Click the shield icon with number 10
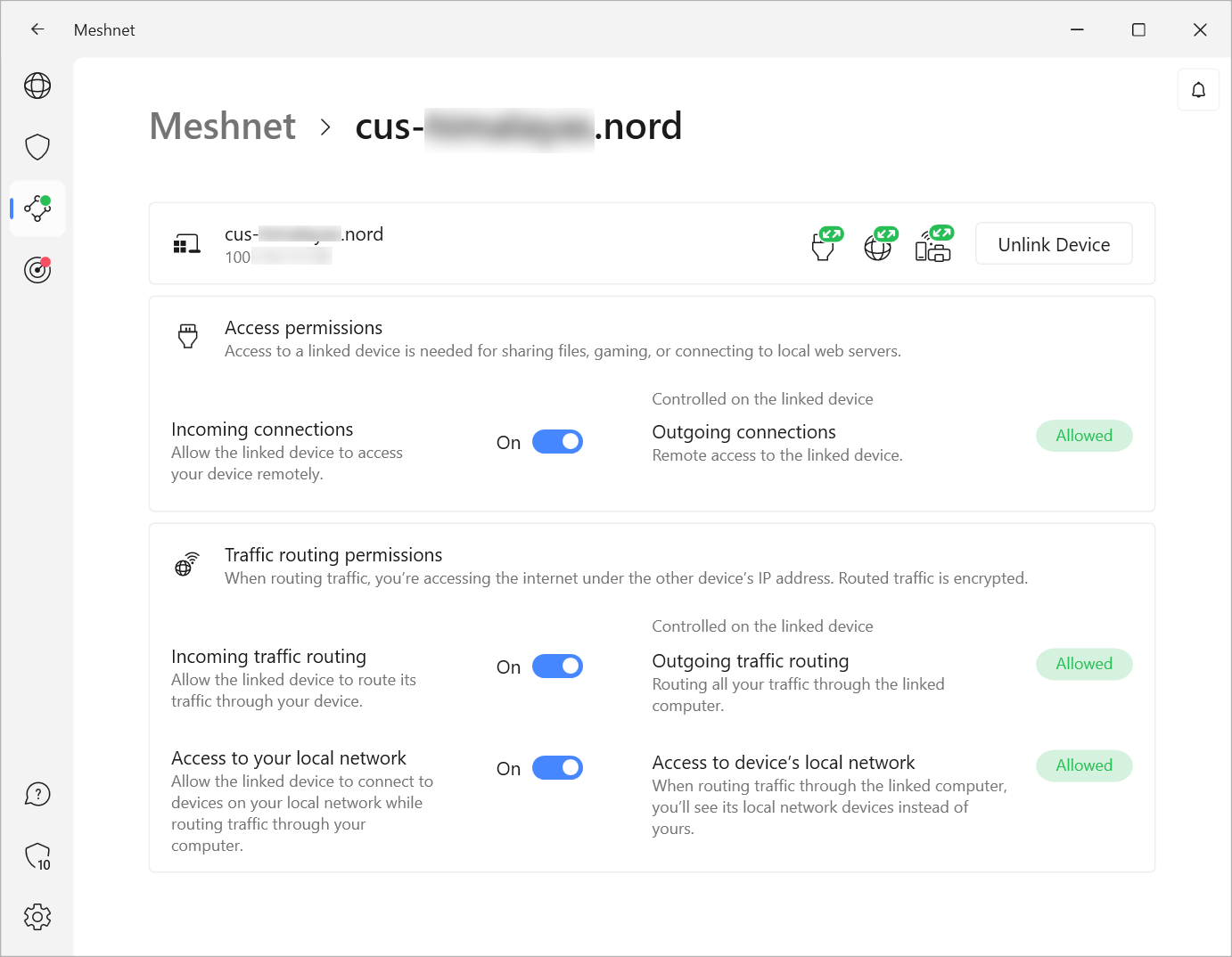The height and width of the screenshot is (957, 1232). [x=37, y=856]
